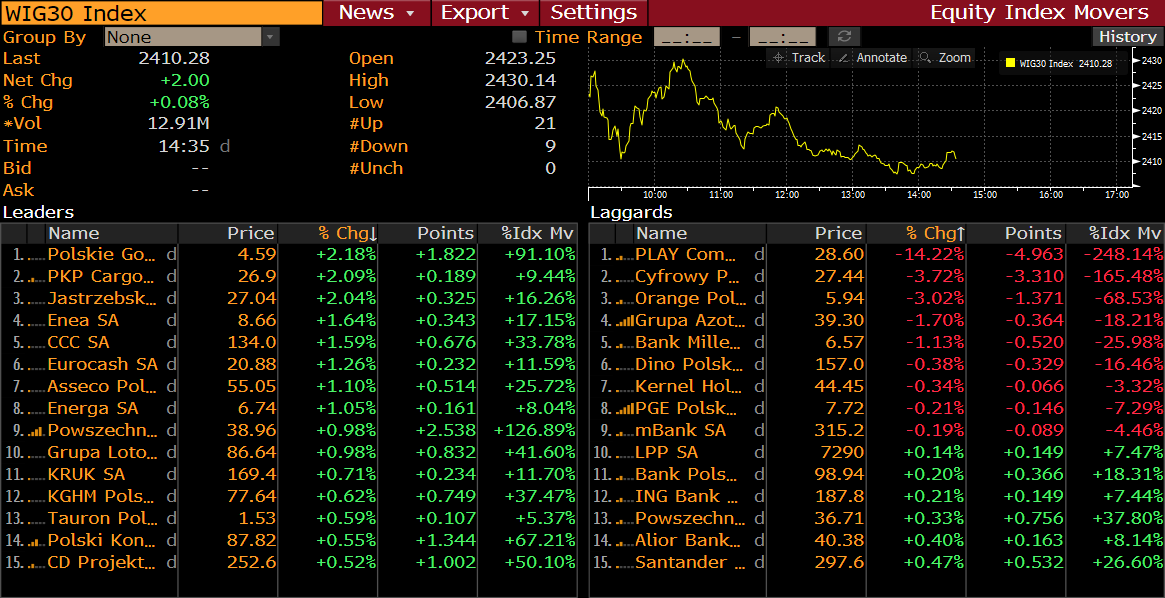
Task: Sort Laggards by %Idx Mv column header
Action: click(1125, 233)
